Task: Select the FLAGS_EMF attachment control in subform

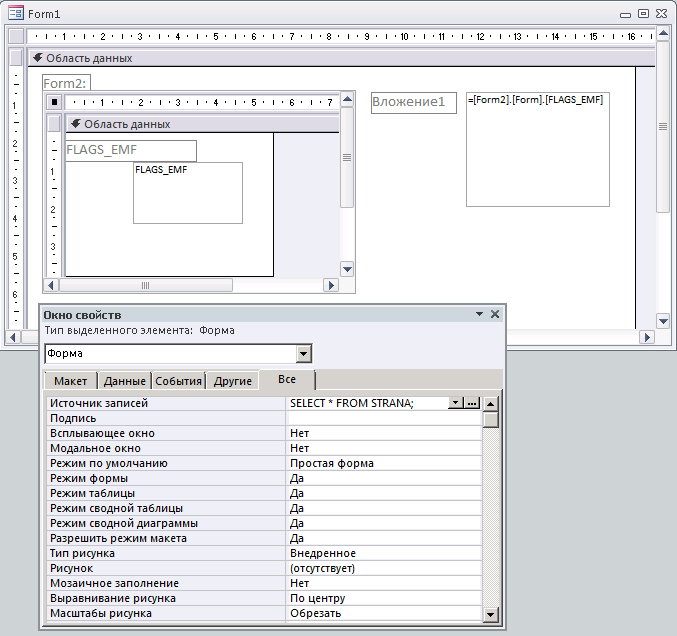Action: click(x=188, y=193)
